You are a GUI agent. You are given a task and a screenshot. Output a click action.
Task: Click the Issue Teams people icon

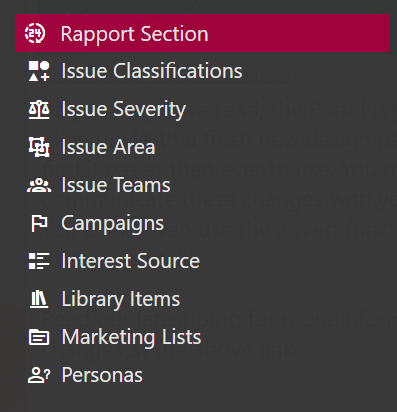[39, 185]
